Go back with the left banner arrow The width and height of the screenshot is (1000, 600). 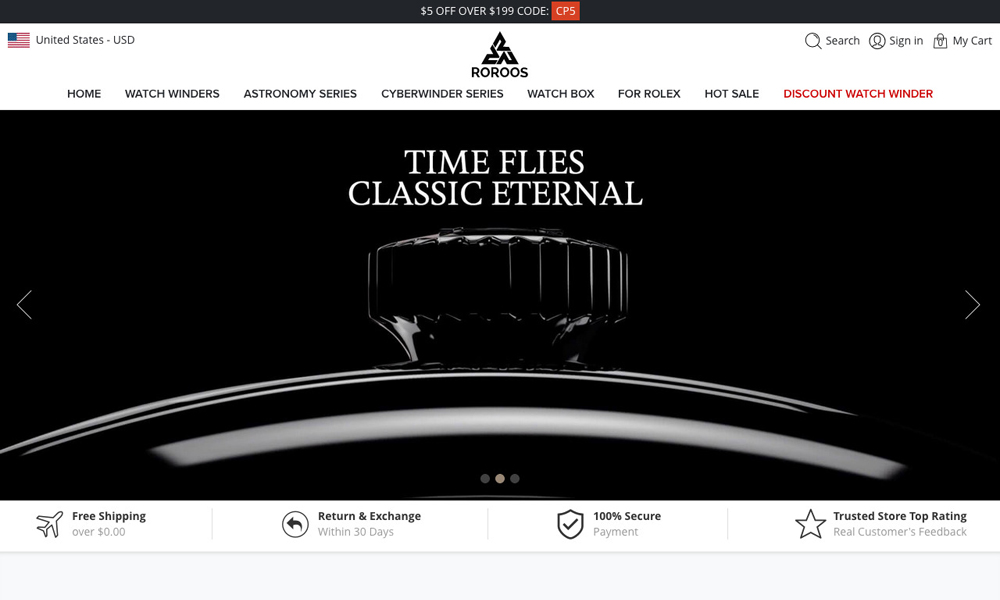24,305
